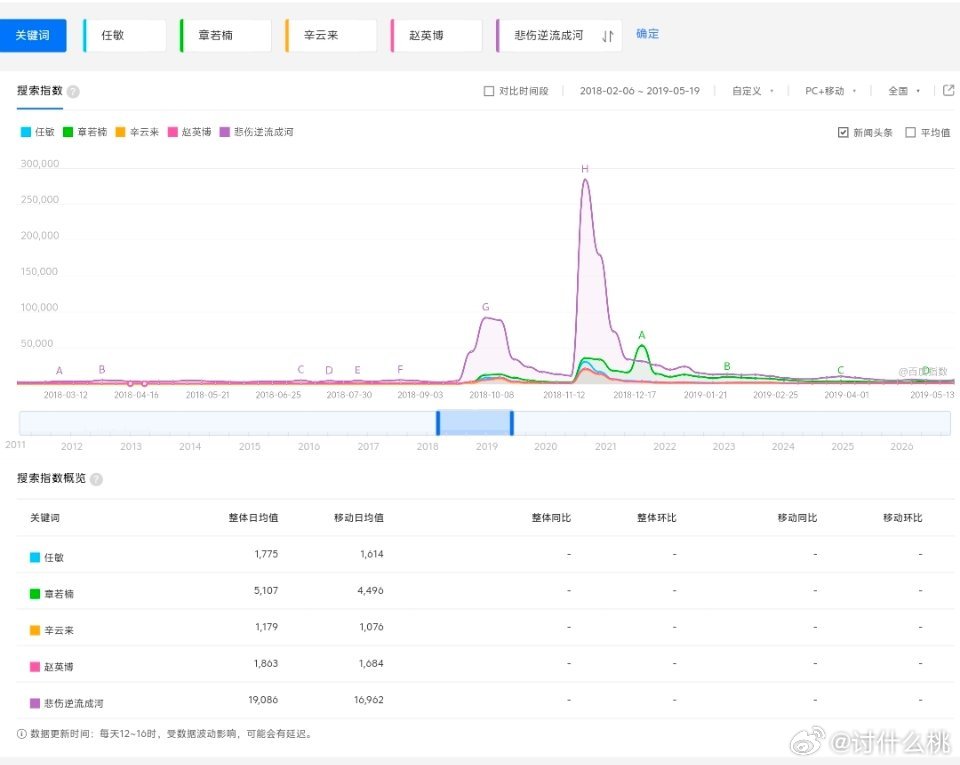Toggle the 赵英博 legend series in chart
Image resolution: width=960 pixels, height=765 pixels.
[x=190, y=132]
